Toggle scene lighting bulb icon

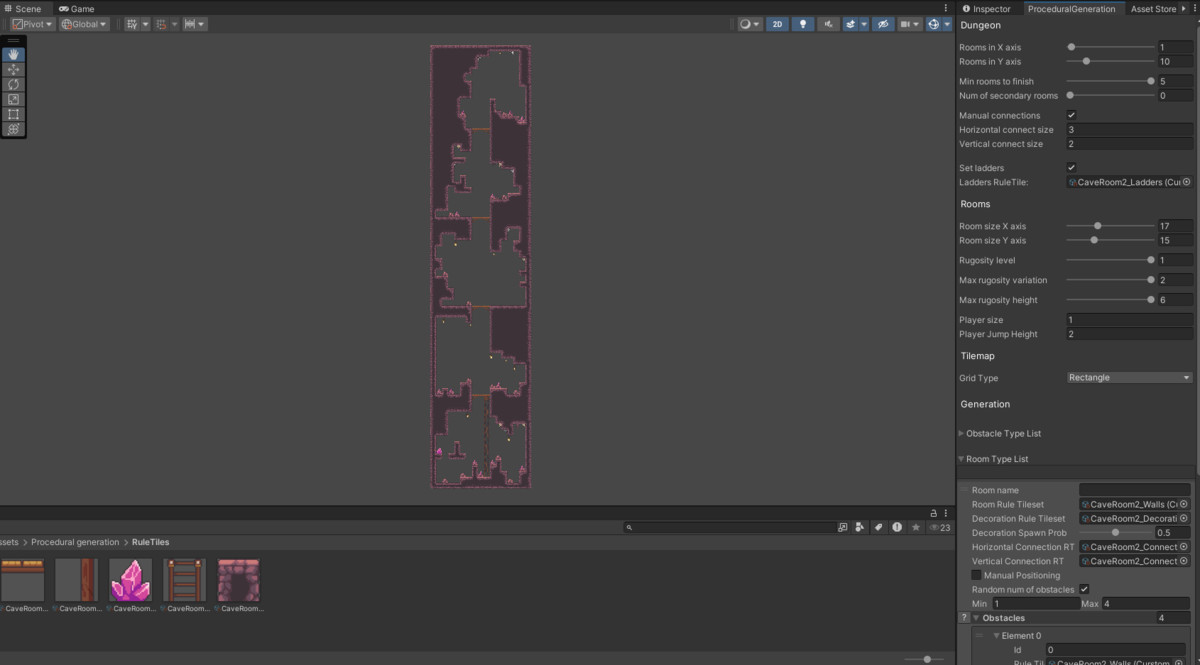click(803, 24)
